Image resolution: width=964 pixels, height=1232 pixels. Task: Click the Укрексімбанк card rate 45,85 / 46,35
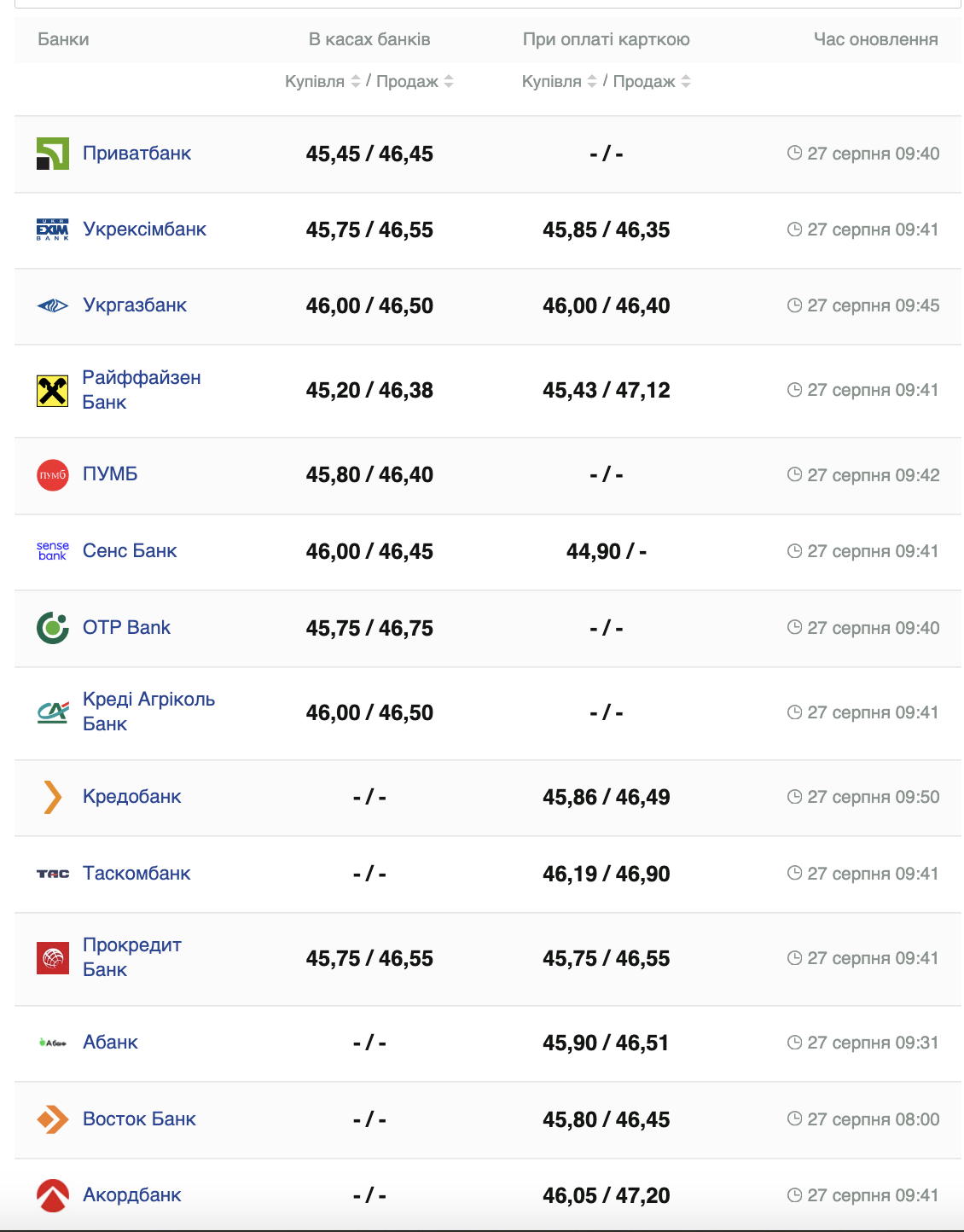(607, 230)
